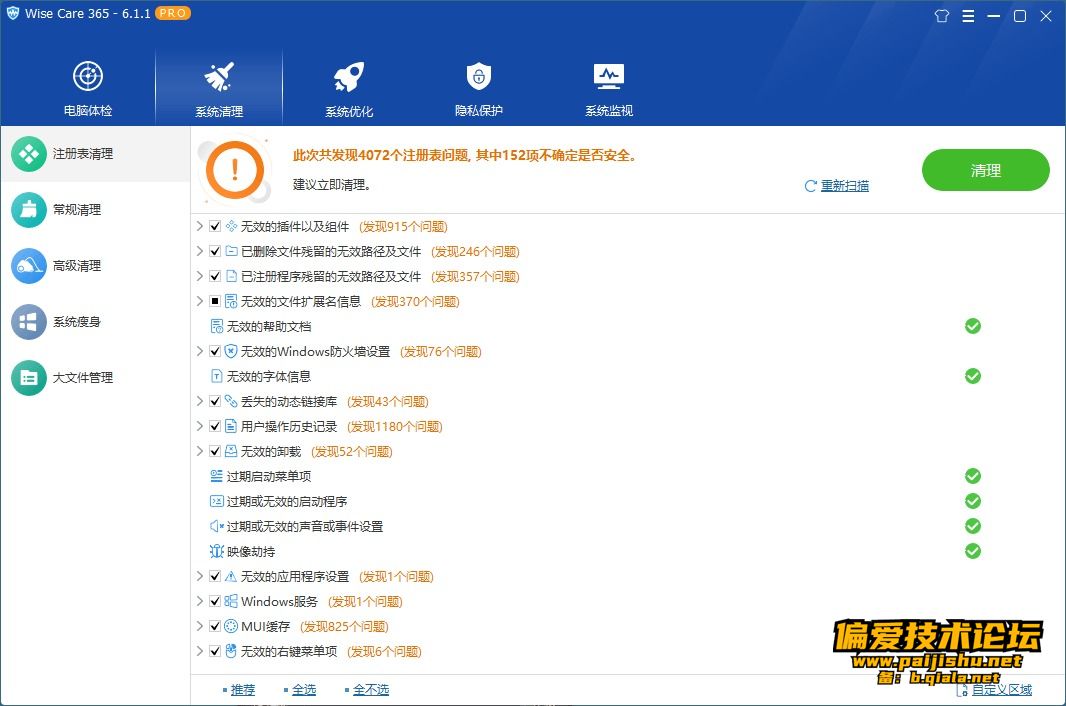The image size is (1066, 706).
Task: Select the 系统瘦身 sidebar icon
Action: pyautogui.click(x=29, y=322)
